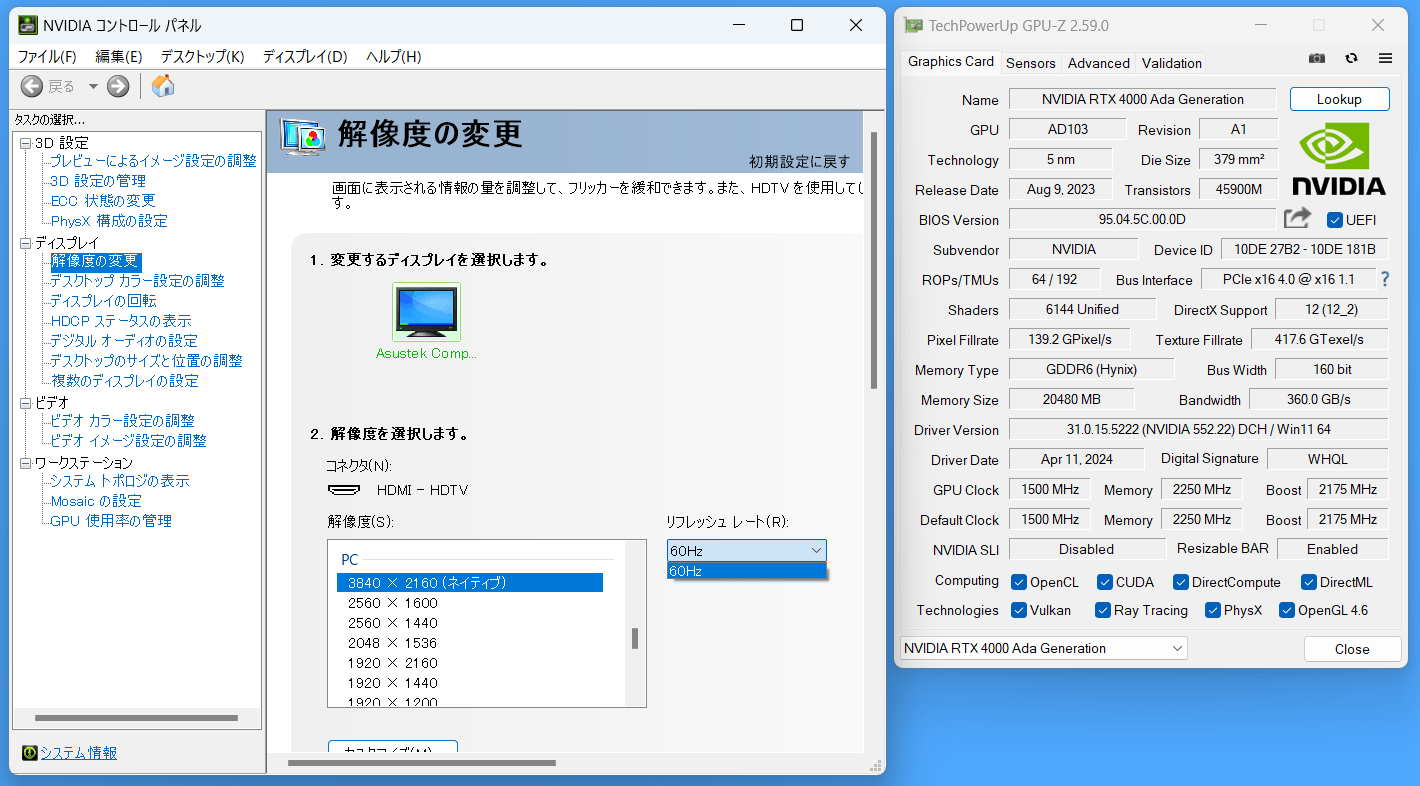
Task: Click resolution list vertical scrollbar thumb
Action: (635, 638)
